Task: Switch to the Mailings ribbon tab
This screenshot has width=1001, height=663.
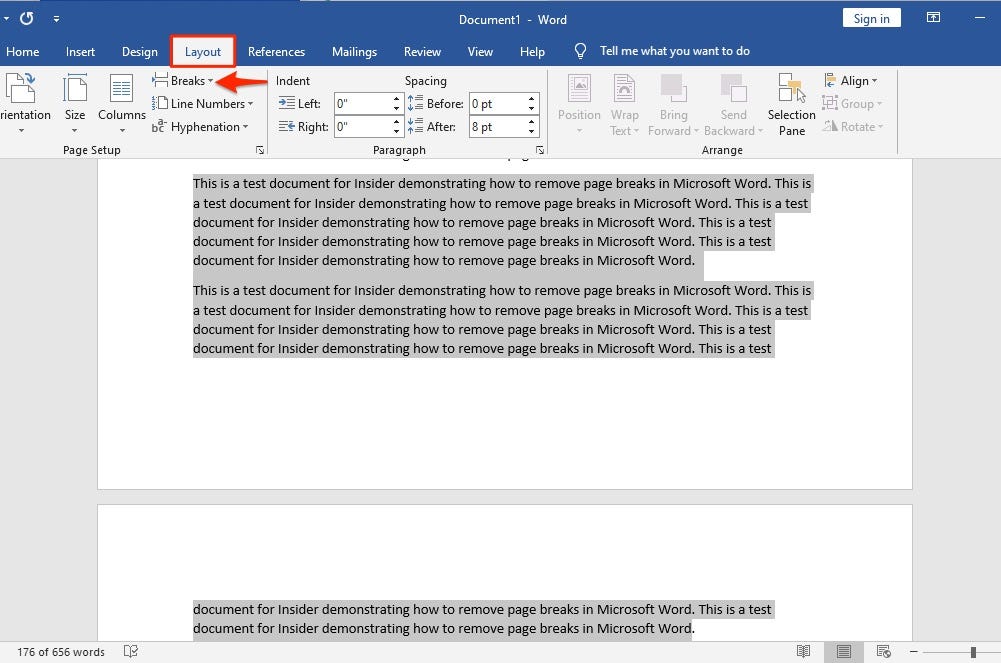Action: (354, 51)
